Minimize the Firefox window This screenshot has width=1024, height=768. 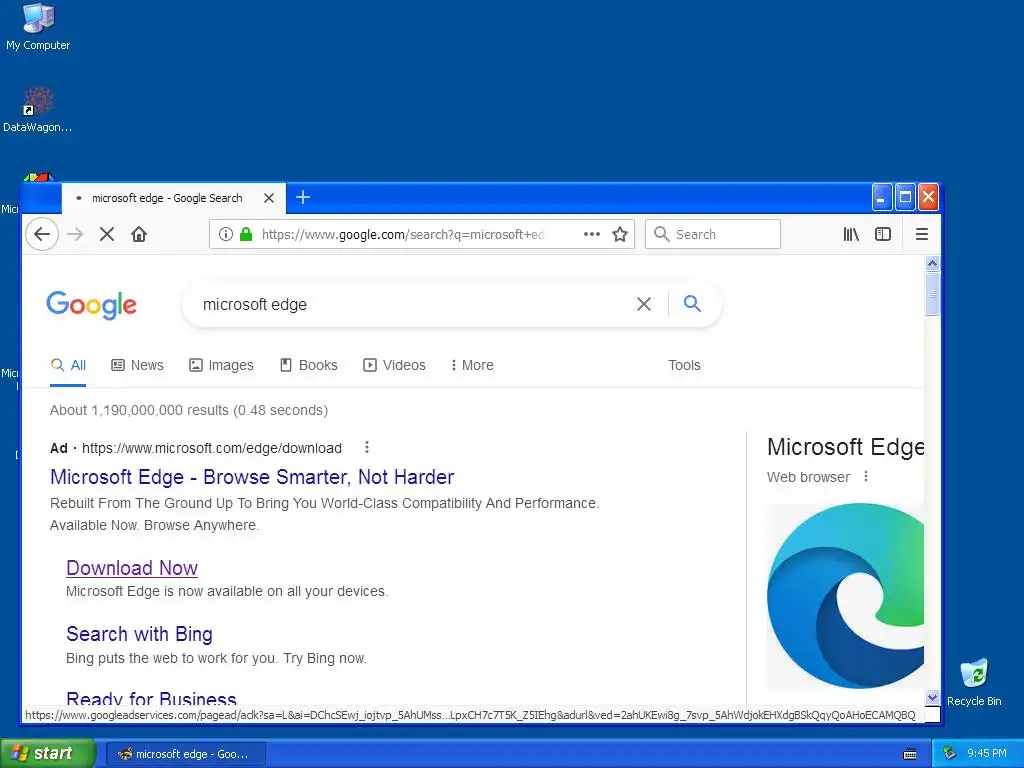click(x=882, y=197)
